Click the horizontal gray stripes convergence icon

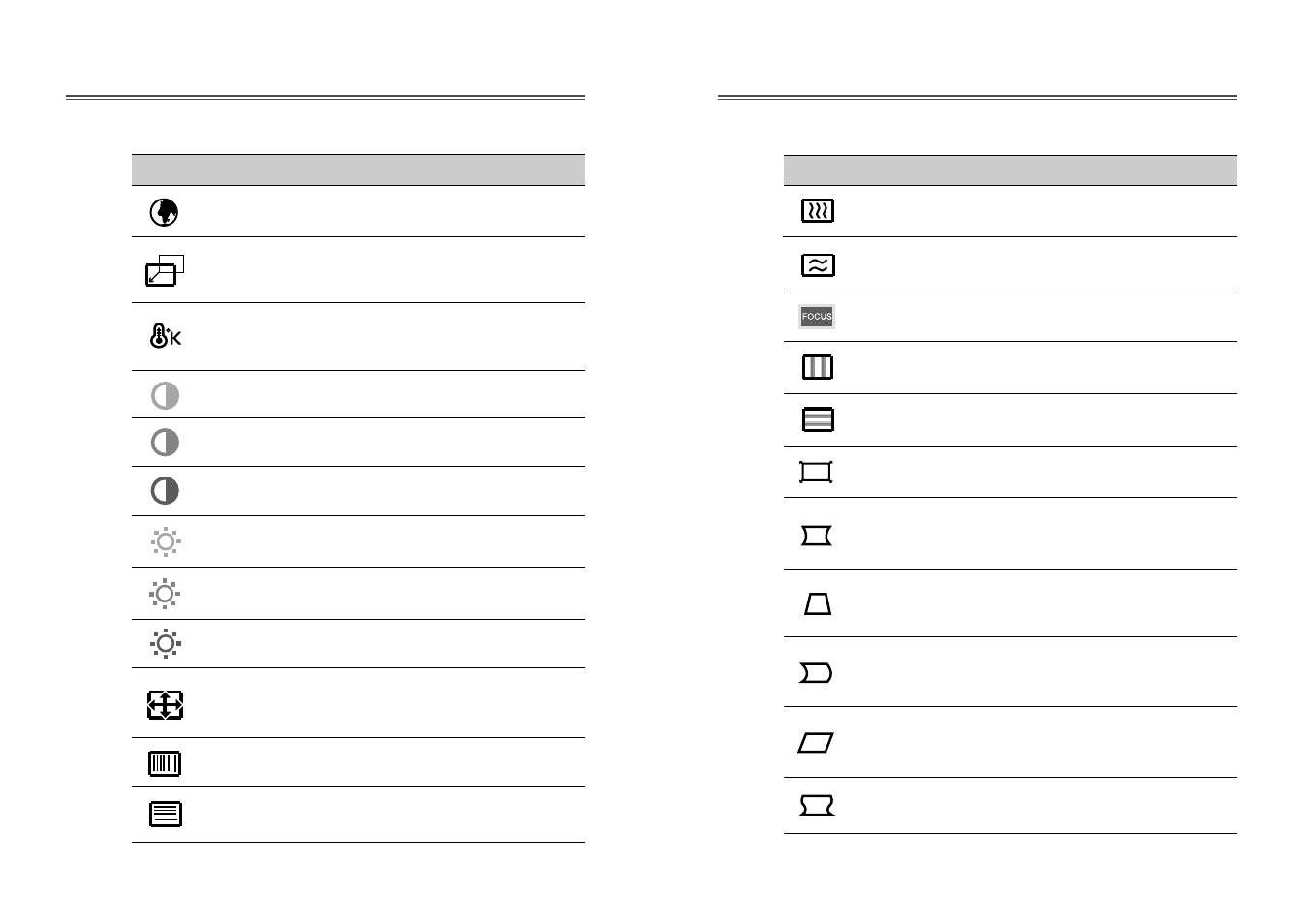click(x=818, y=419)
